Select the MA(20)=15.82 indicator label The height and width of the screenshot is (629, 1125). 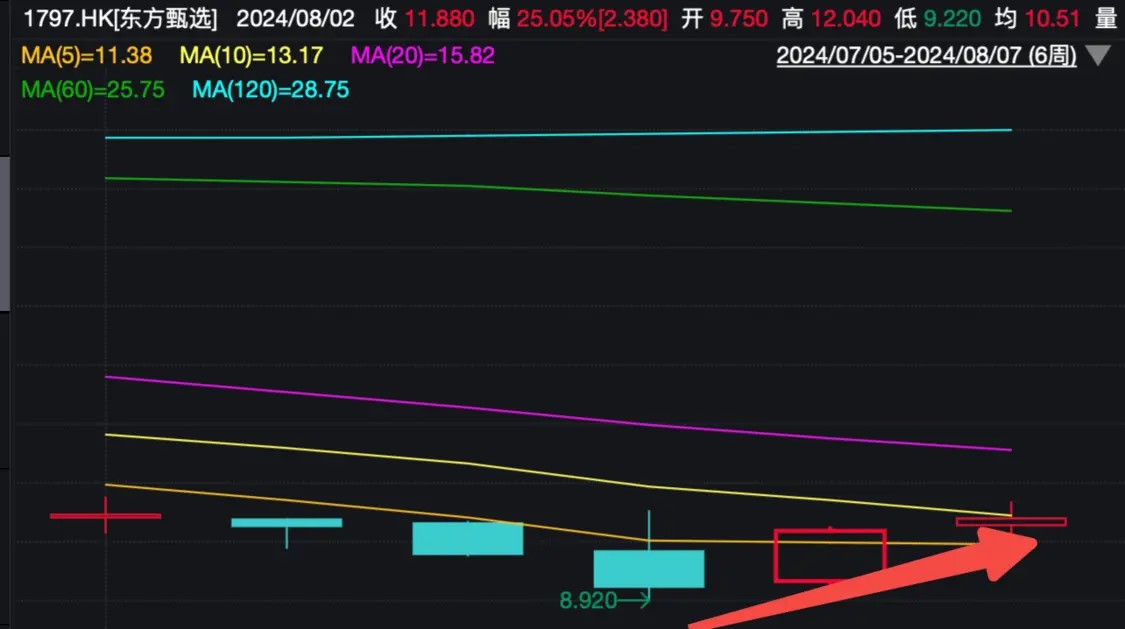pyautogui.click(x=423, y=55)
